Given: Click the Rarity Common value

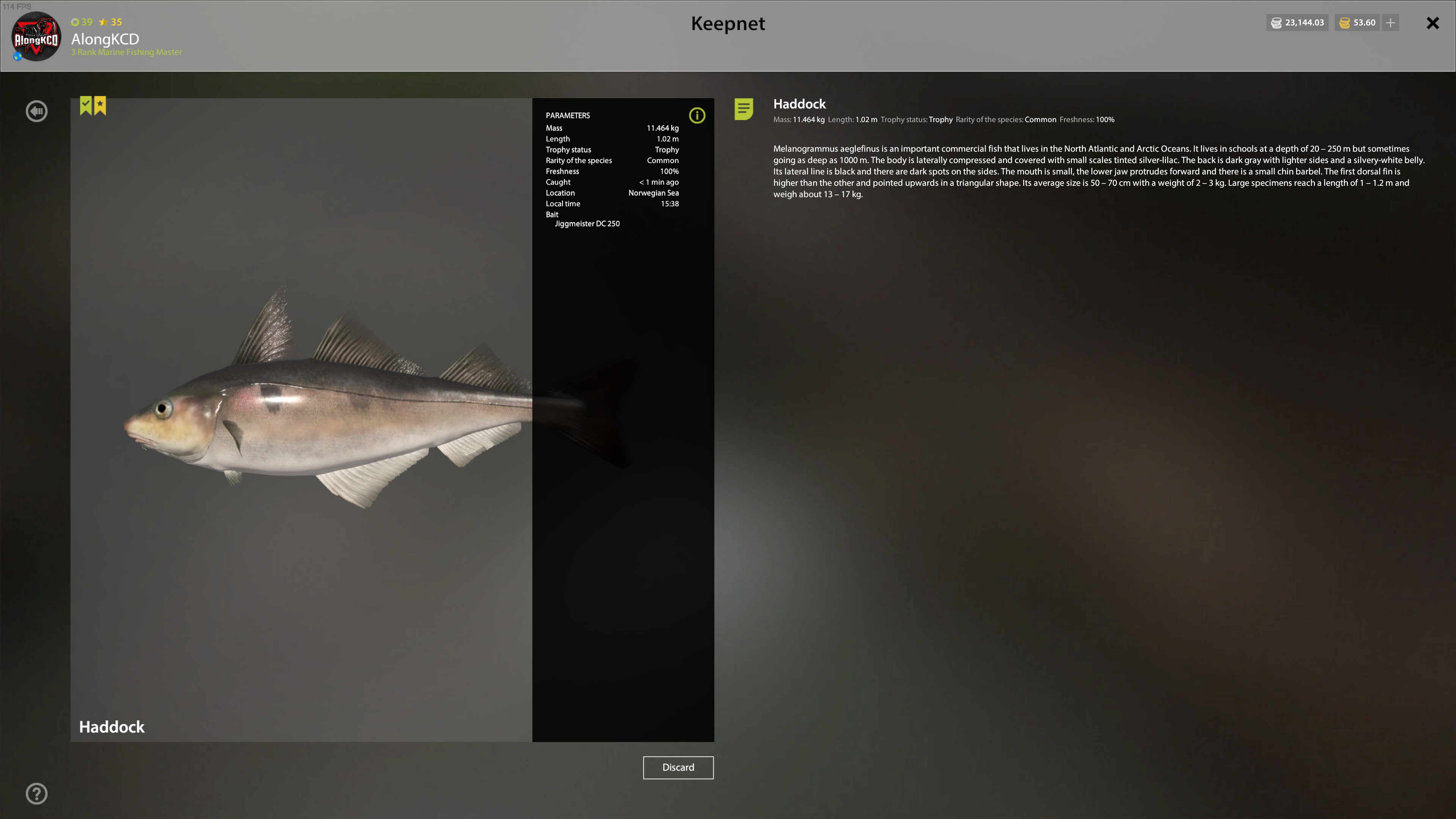Looking at the screenshot, I should [662, 160].
